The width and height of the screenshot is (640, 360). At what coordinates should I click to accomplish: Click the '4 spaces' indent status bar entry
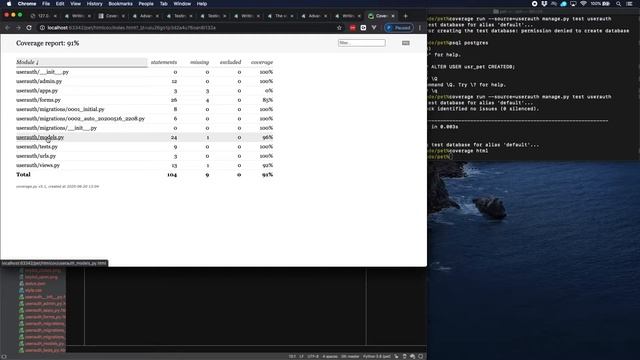tap(330, 356)
